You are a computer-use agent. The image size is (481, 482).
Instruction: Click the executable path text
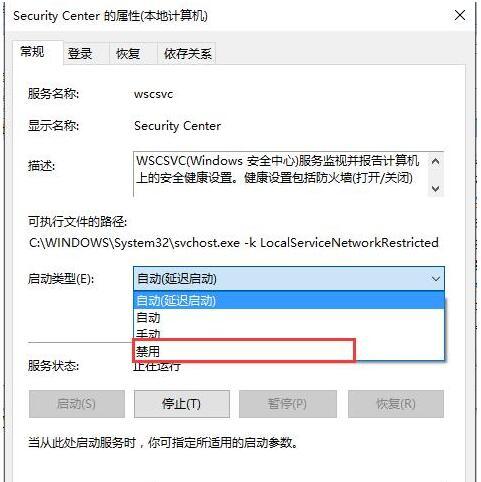pos(234,243)
